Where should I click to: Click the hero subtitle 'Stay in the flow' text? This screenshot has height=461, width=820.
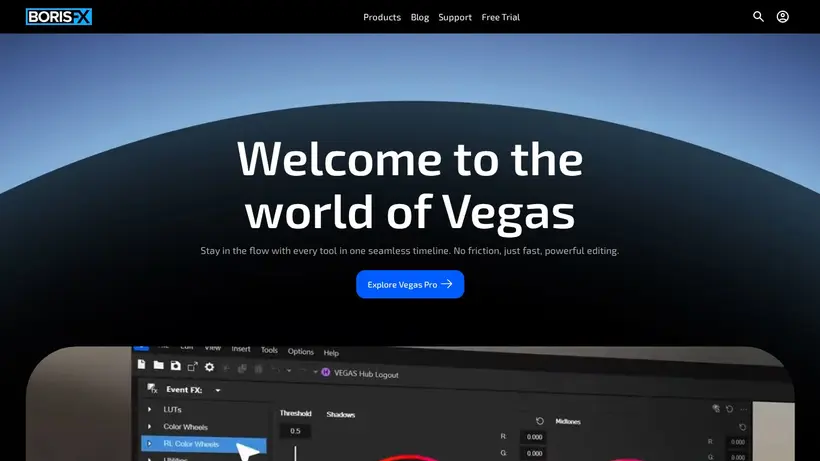[409, 251]
